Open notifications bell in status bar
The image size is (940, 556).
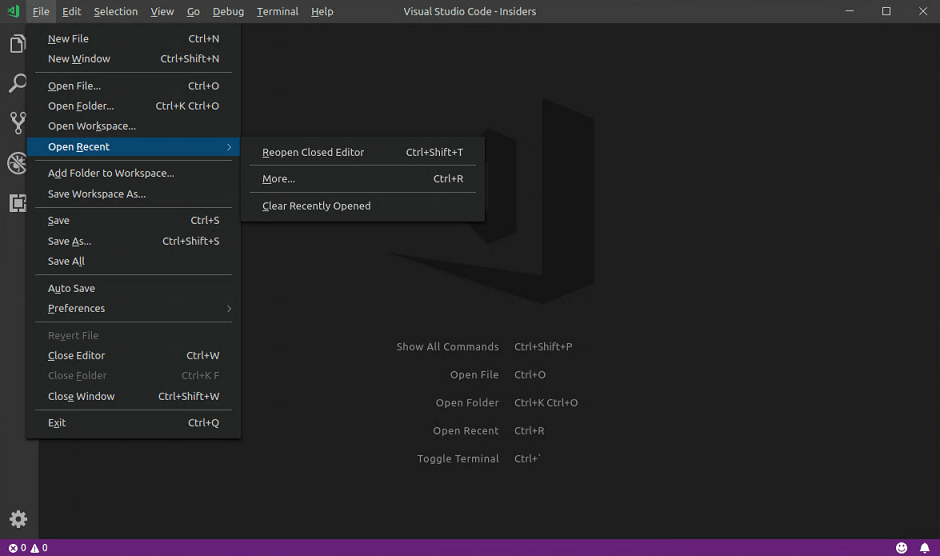925,548
